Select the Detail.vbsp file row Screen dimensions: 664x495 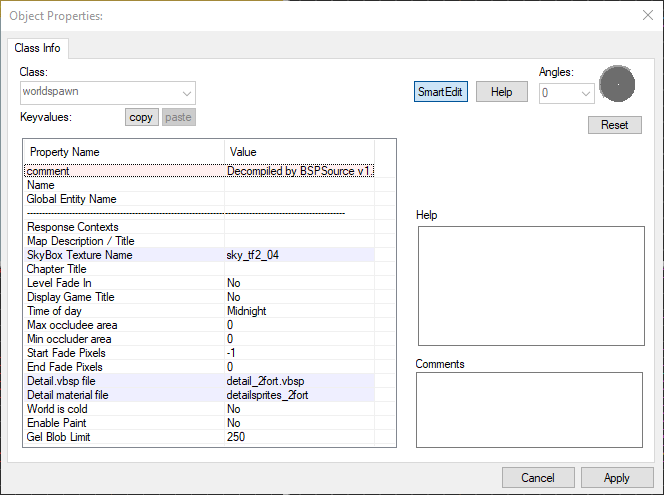[x=199, y=381]
